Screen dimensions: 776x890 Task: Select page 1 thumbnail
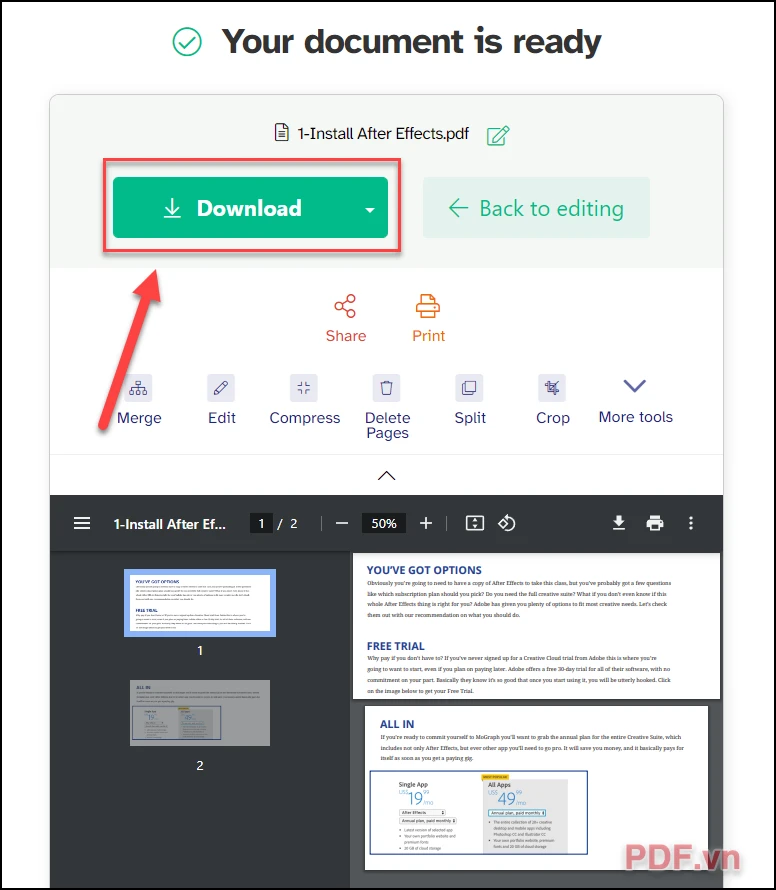click(x=200, y=603)
